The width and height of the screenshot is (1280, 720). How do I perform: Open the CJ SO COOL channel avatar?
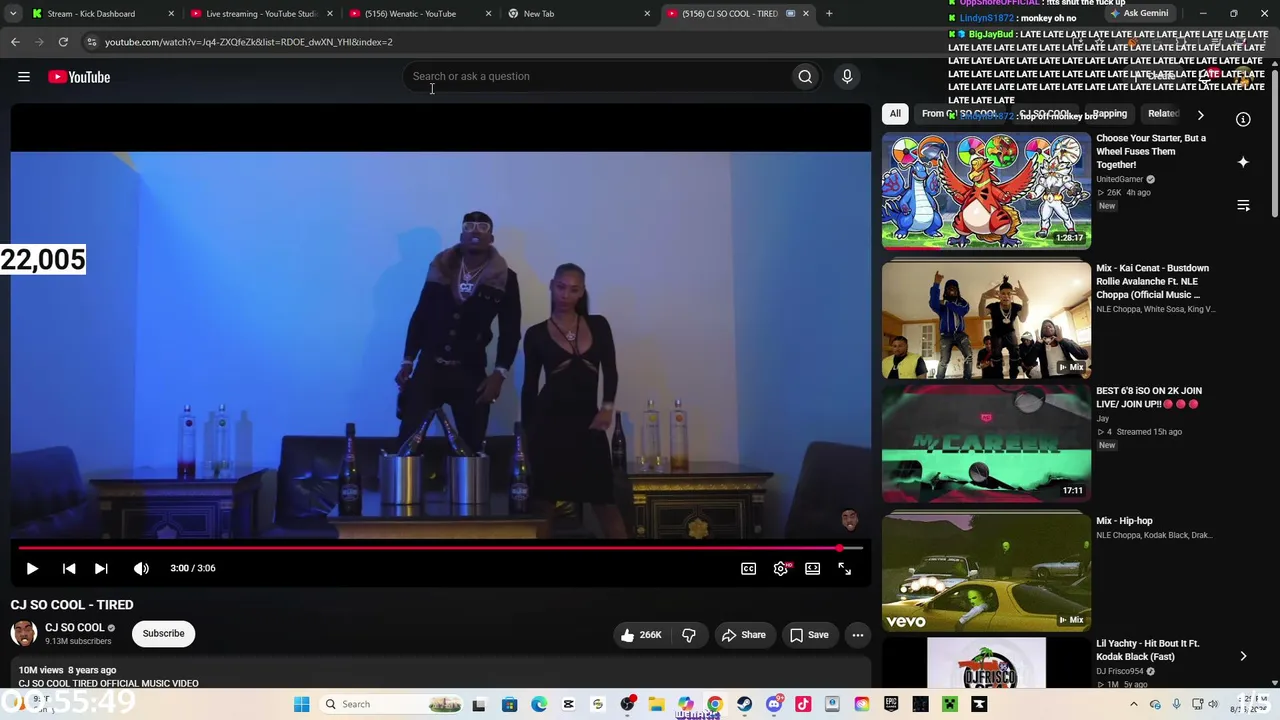click(x=24, y=633)
